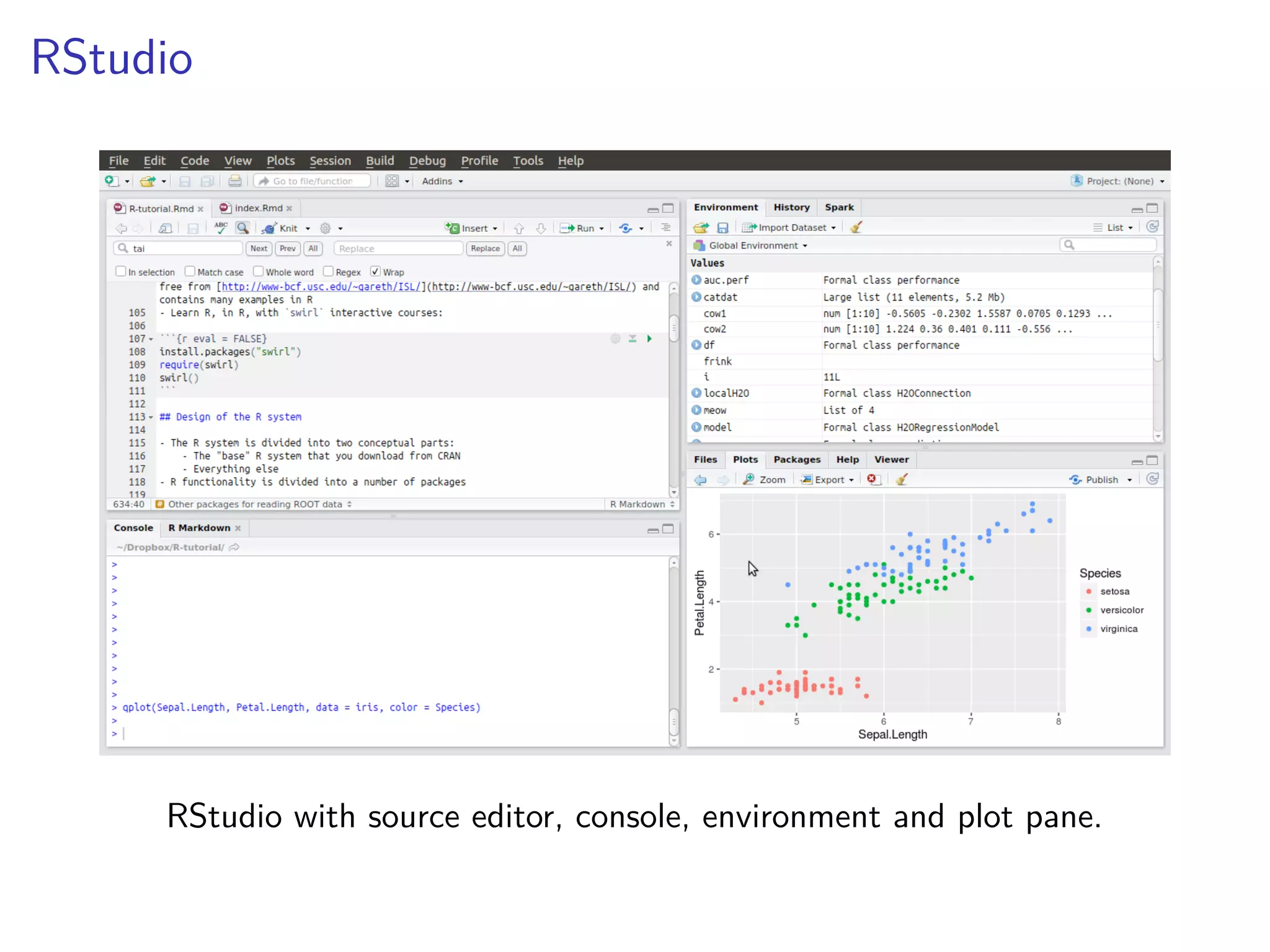1270x952 pixels.
Task: Switch to the R Markdown console tab
Action: pos(199,528)
